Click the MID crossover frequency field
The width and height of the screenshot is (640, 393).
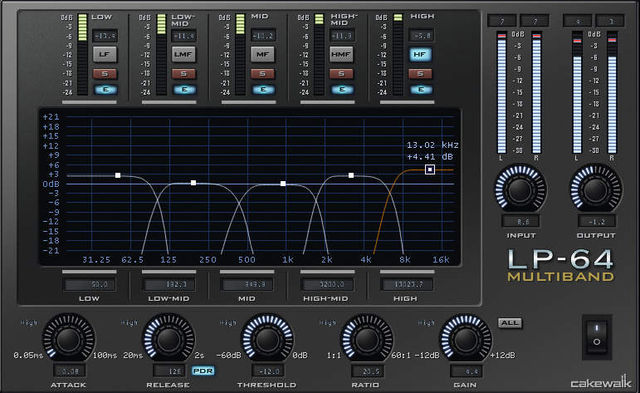coord(247,284)
